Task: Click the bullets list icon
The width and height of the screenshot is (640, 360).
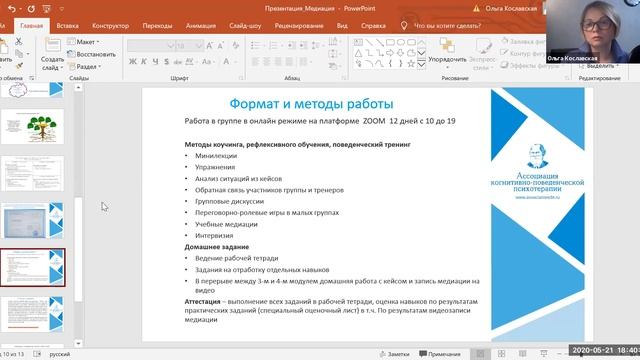Action: tap(256, 45)
